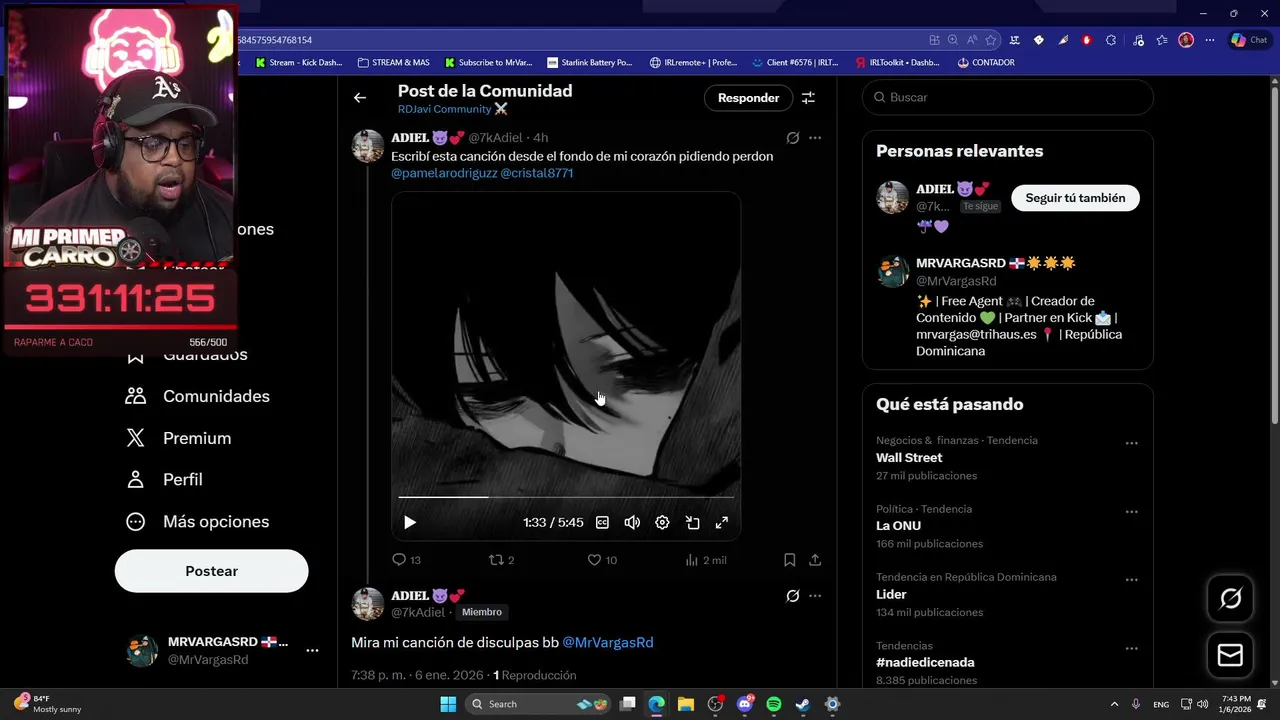Viewport: 1280px width, 720px height.
Task: Enter fullscreen in the video player
Action: [x=722, y=522]
